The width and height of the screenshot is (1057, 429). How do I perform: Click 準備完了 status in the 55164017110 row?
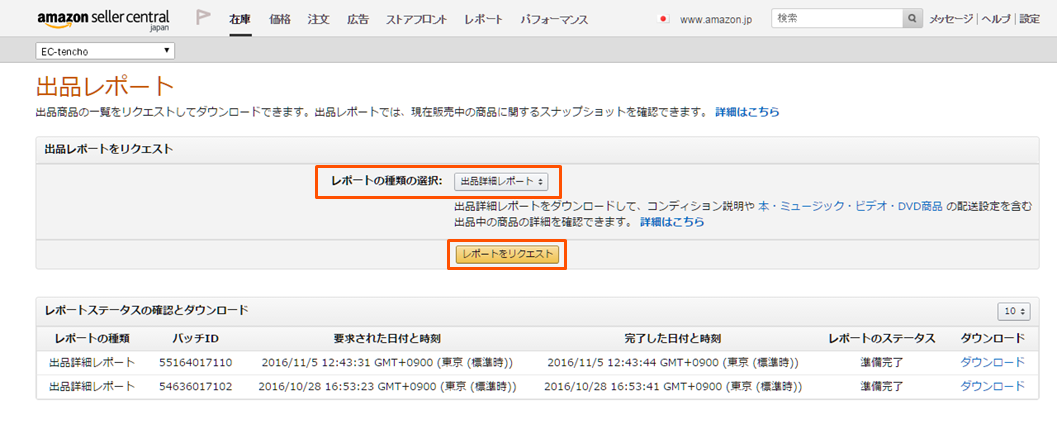tap(882, 362)
